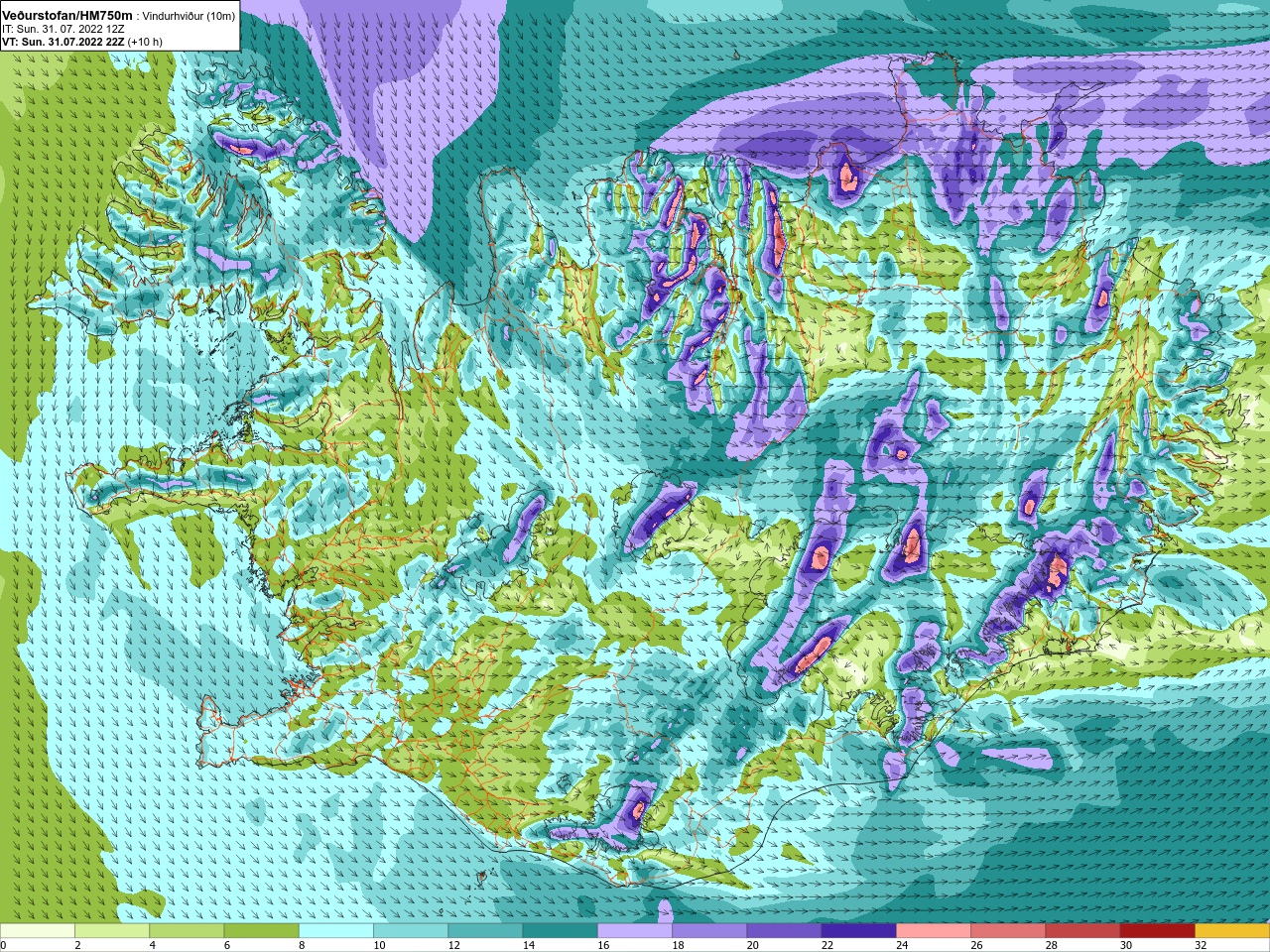This screenshot has width=1270, height=952.
Task: Click the 12–14 teal legend swatch
Action: 485,930
